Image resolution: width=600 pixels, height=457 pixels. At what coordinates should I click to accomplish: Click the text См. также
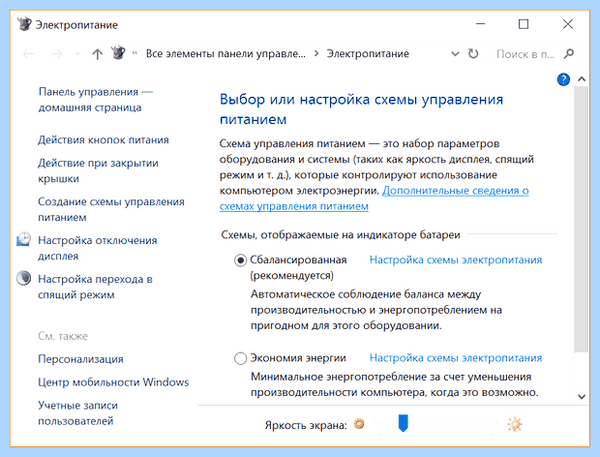pos(63,336)
